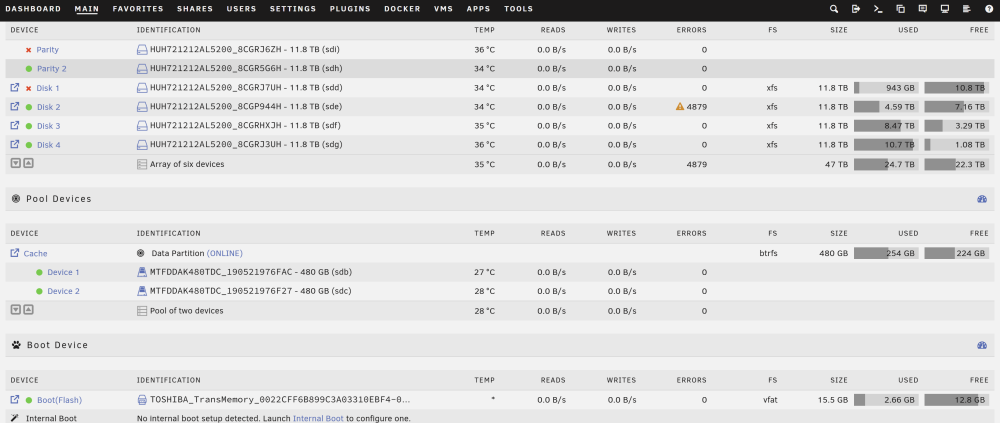Click the red X status on Disk 1
The image size is (1000, 423).
pyautogui.click(x=28, y=88)
